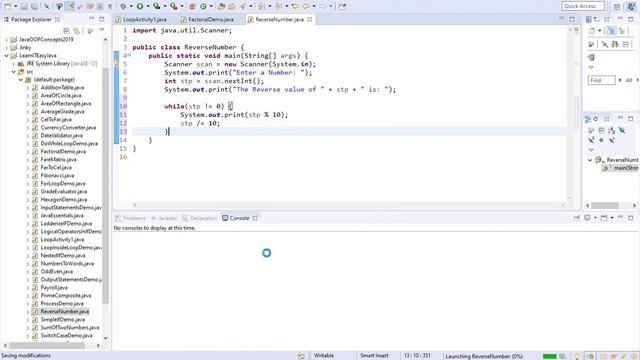Switch to LoopActivity1.java editor tab
Viewport: 640px width, 360px height.
tap(141, 19)
